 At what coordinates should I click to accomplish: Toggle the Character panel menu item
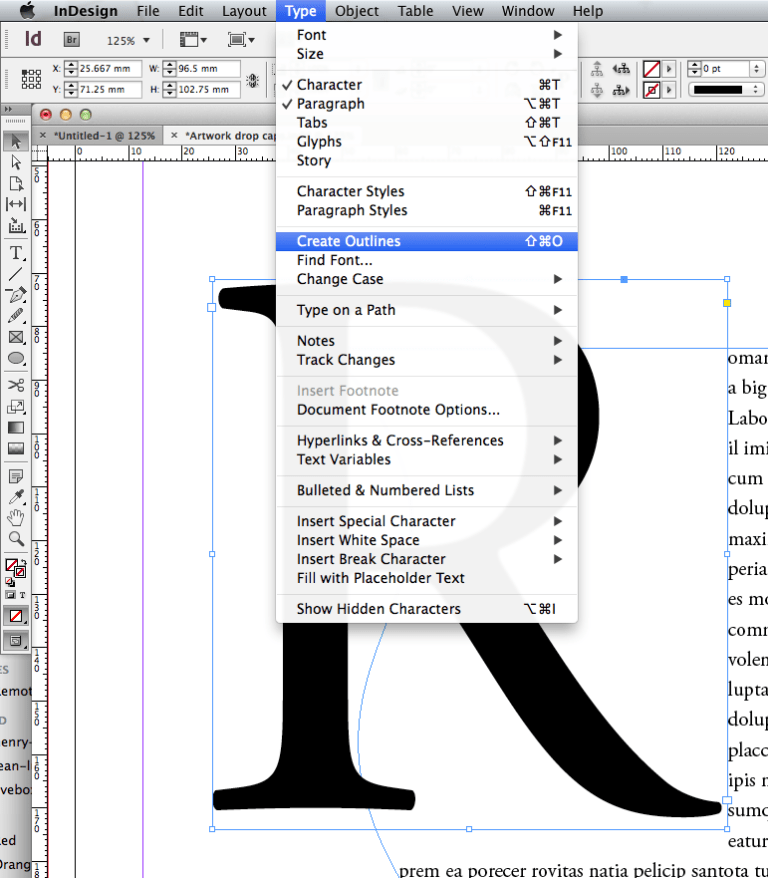(x=329, y=85)
